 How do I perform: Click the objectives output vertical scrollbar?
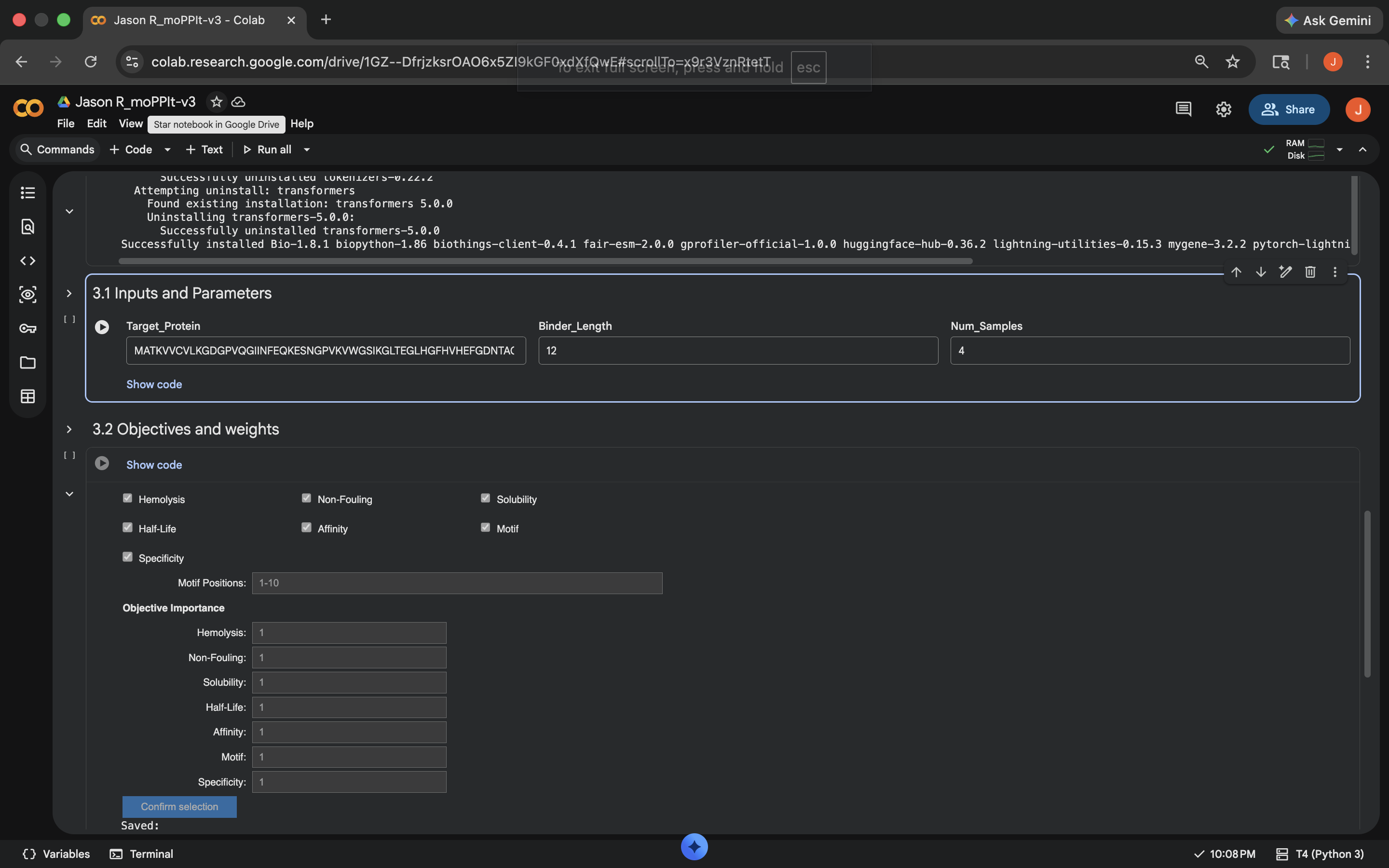[x=1367, y=594]
